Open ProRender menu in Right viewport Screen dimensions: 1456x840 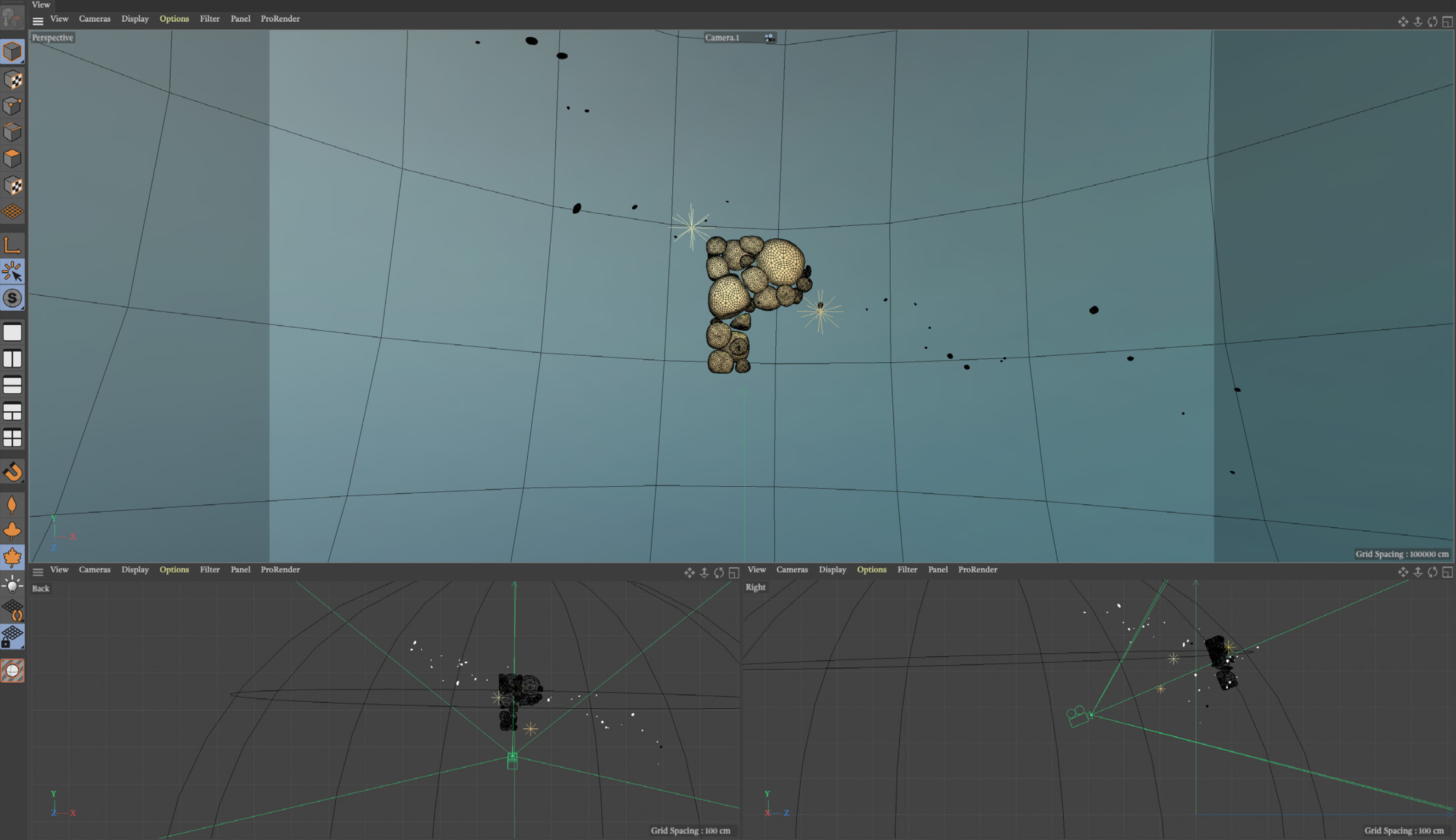tap(978, 569)
